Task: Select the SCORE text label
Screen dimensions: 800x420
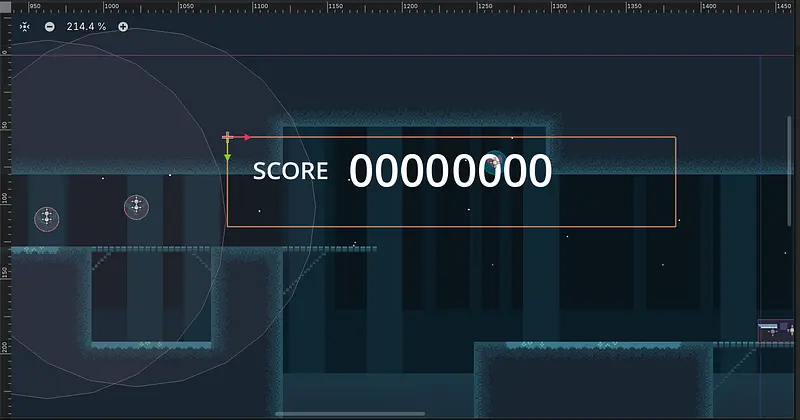Action: [290, 171]
